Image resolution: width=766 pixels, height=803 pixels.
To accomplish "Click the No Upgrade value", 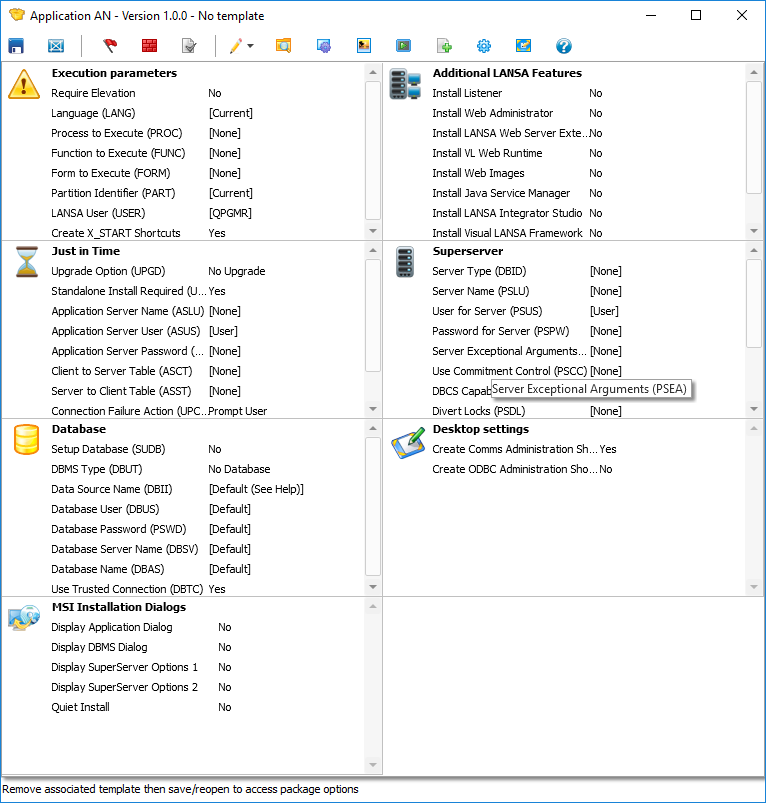I will [237, 271].
